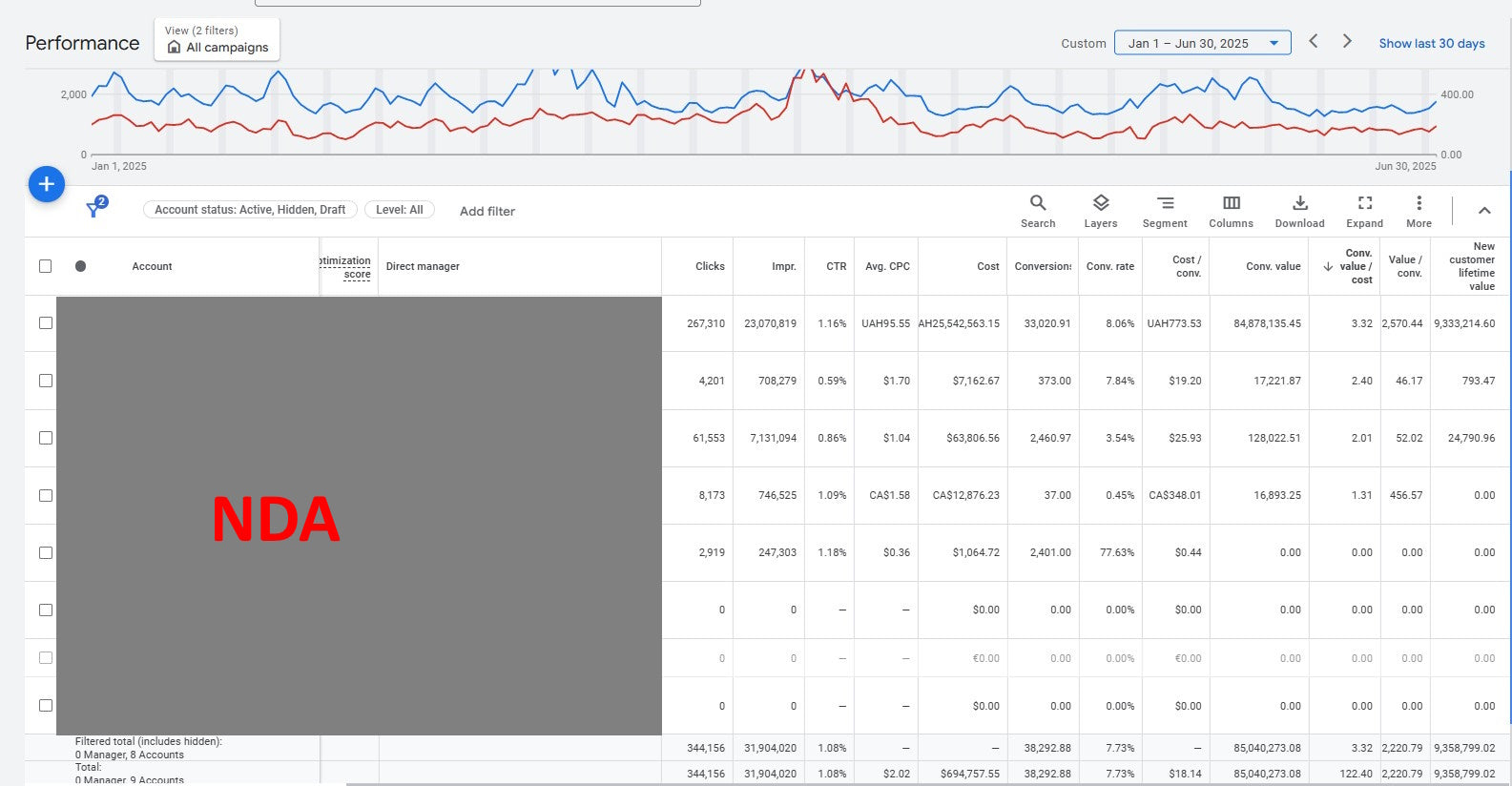Image resolution: width=1512 pixels, height=786 pixels.
Task: Collapse the chart with the chevron arrow
Action: tap(1483, 211)
